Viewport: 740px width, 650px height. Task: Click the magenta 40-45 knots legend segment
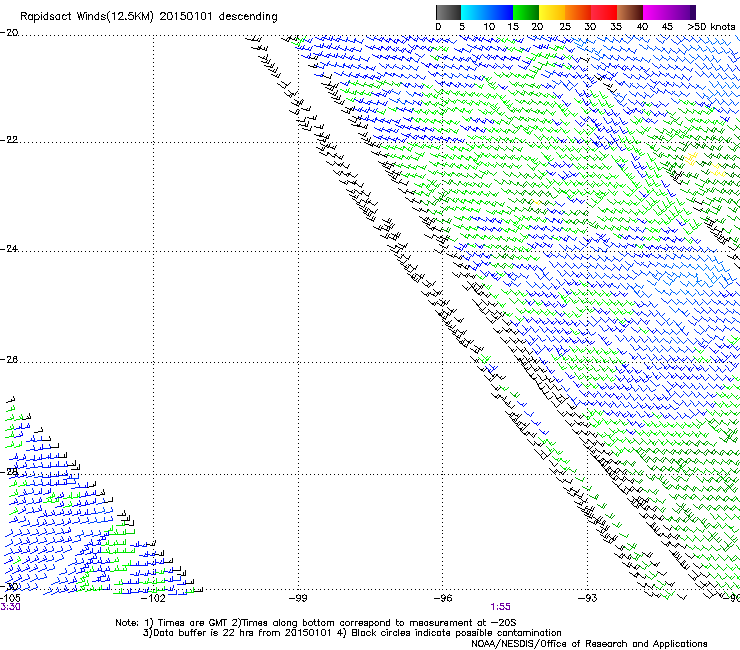pos(656,12)
